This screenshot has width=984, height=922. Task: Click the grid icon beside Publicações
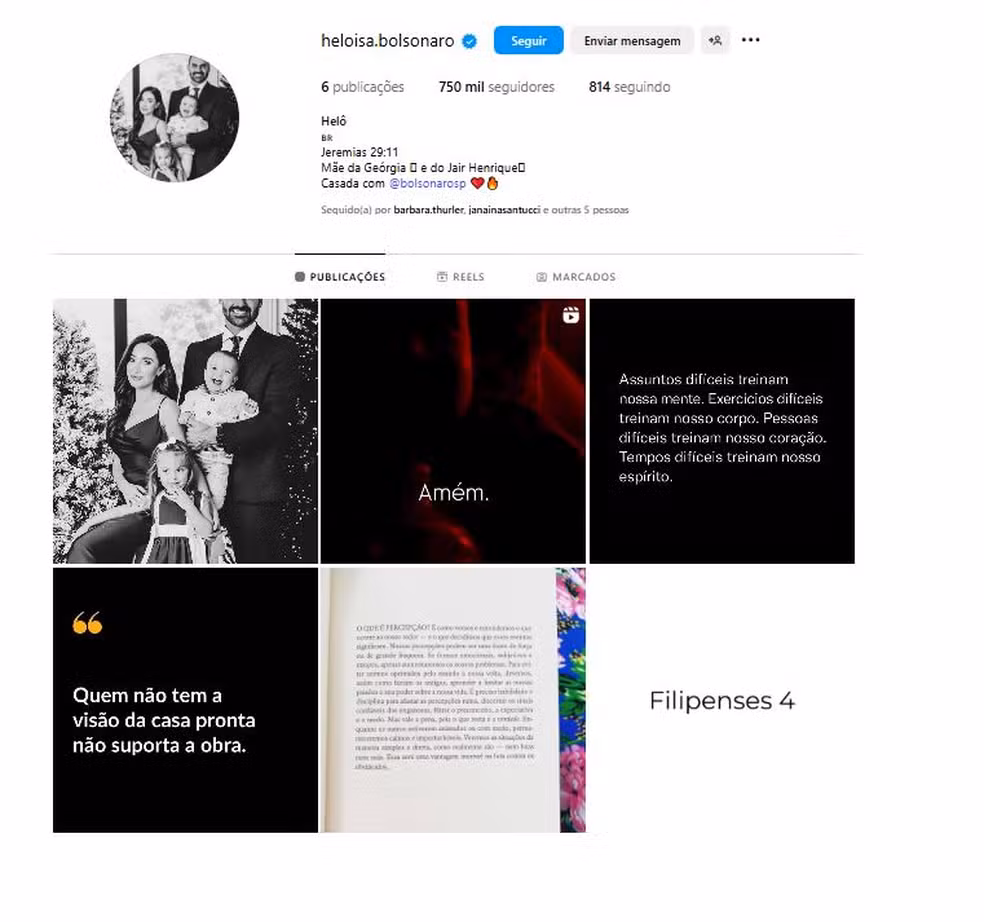pyautogui.click(x=300, y=277)
